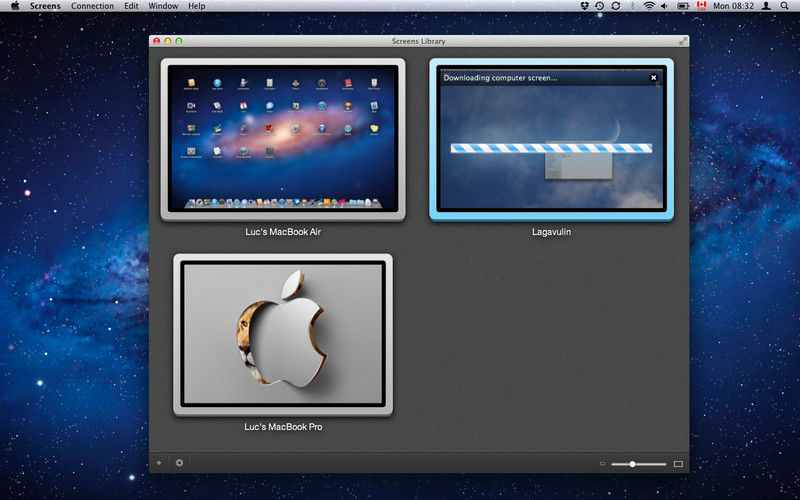Select Luc's MacBook Air screen thumbnail
Viewport: 800px width, 500px height.
283,139
